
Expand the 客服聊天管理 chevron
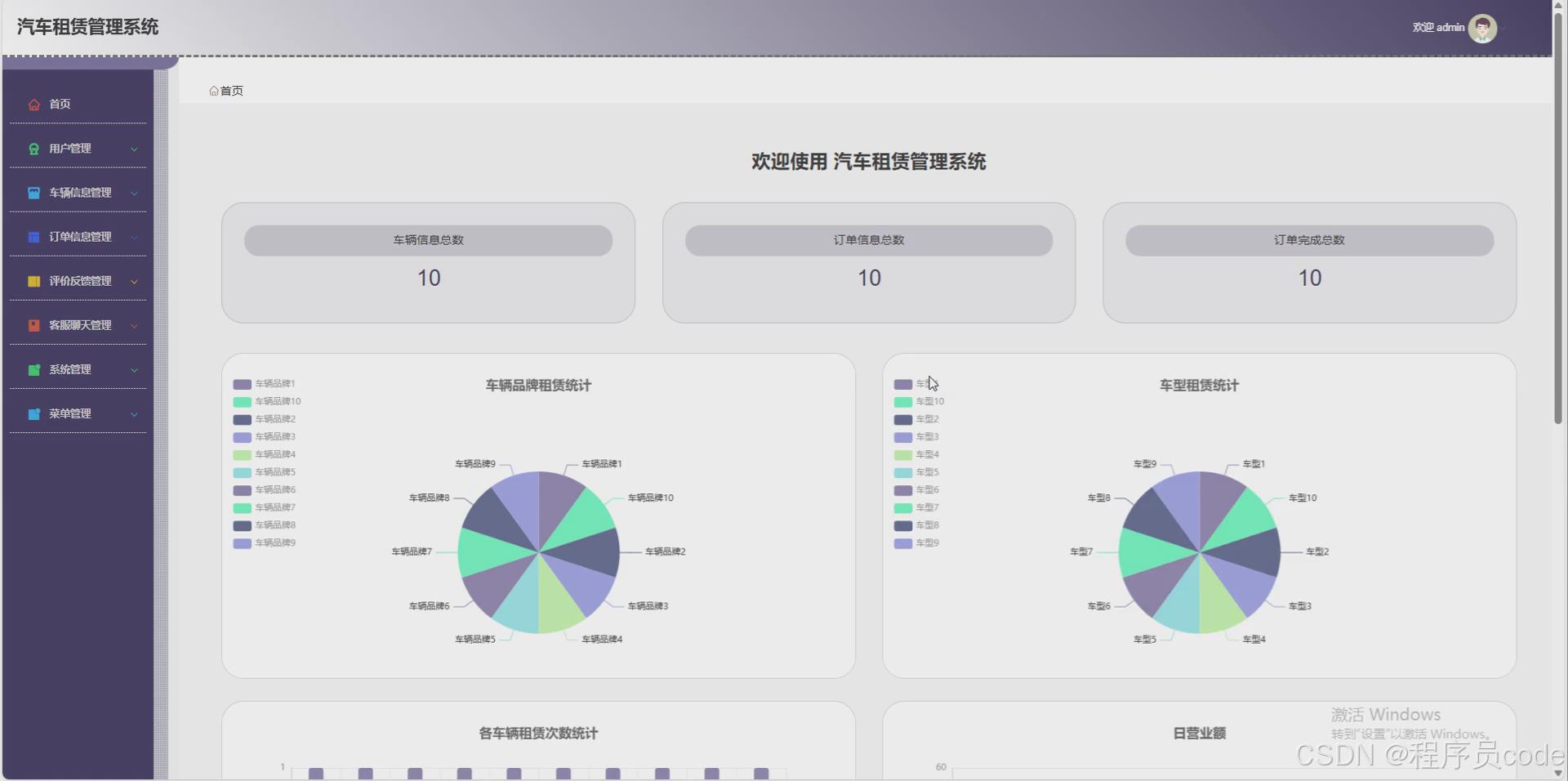[x=134, y=325]
